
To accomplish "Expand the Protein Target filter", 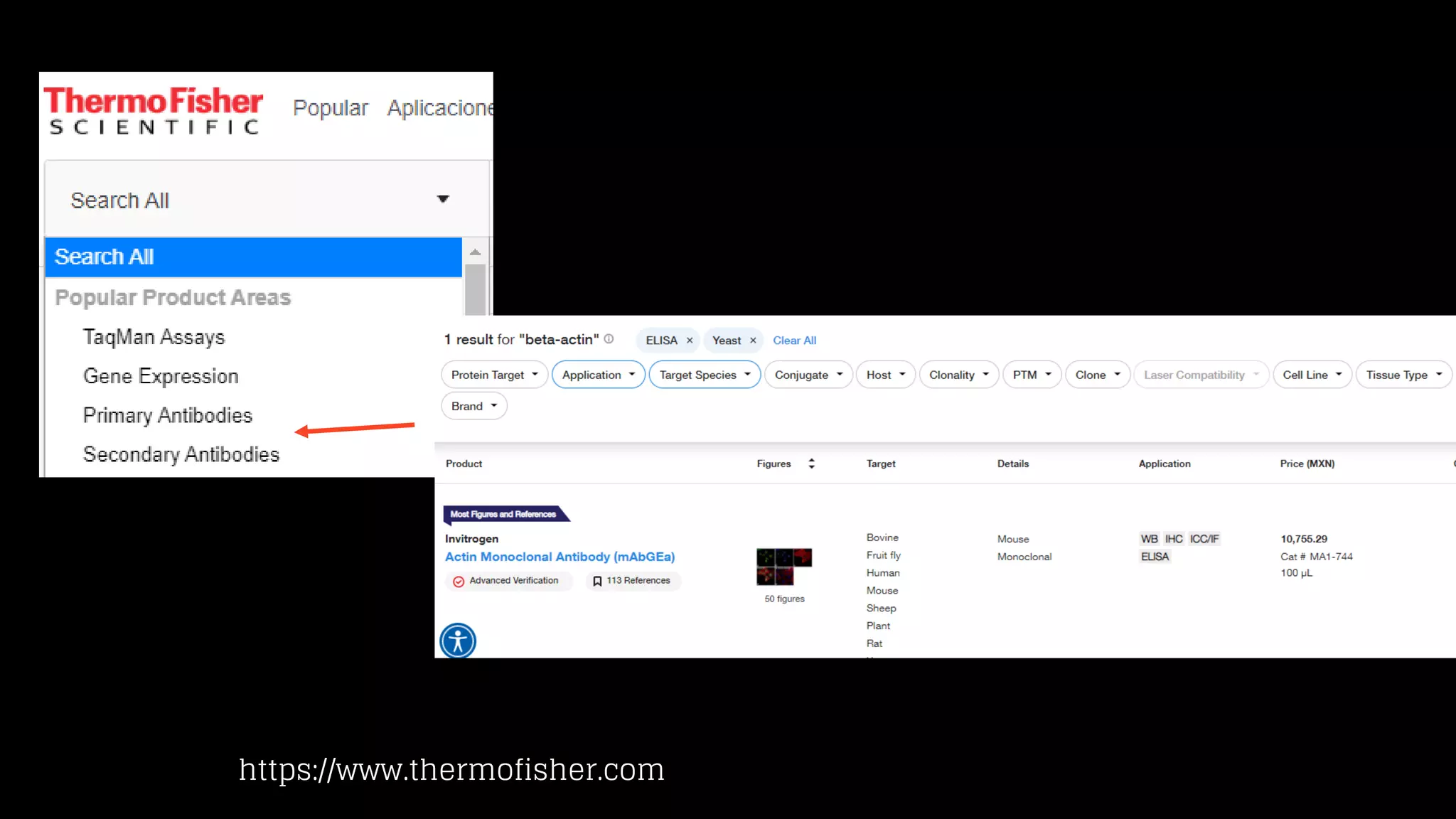I will pos(495,375).
